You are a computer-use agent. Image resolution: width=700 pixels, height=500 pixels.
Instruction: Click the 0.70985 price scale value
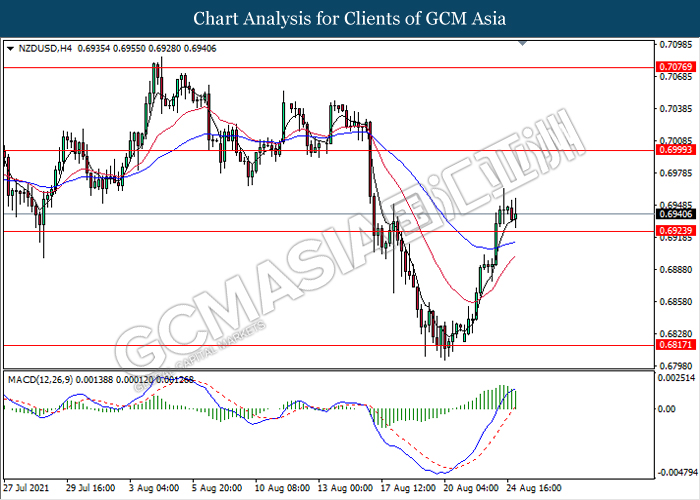(x=676, y=45)
